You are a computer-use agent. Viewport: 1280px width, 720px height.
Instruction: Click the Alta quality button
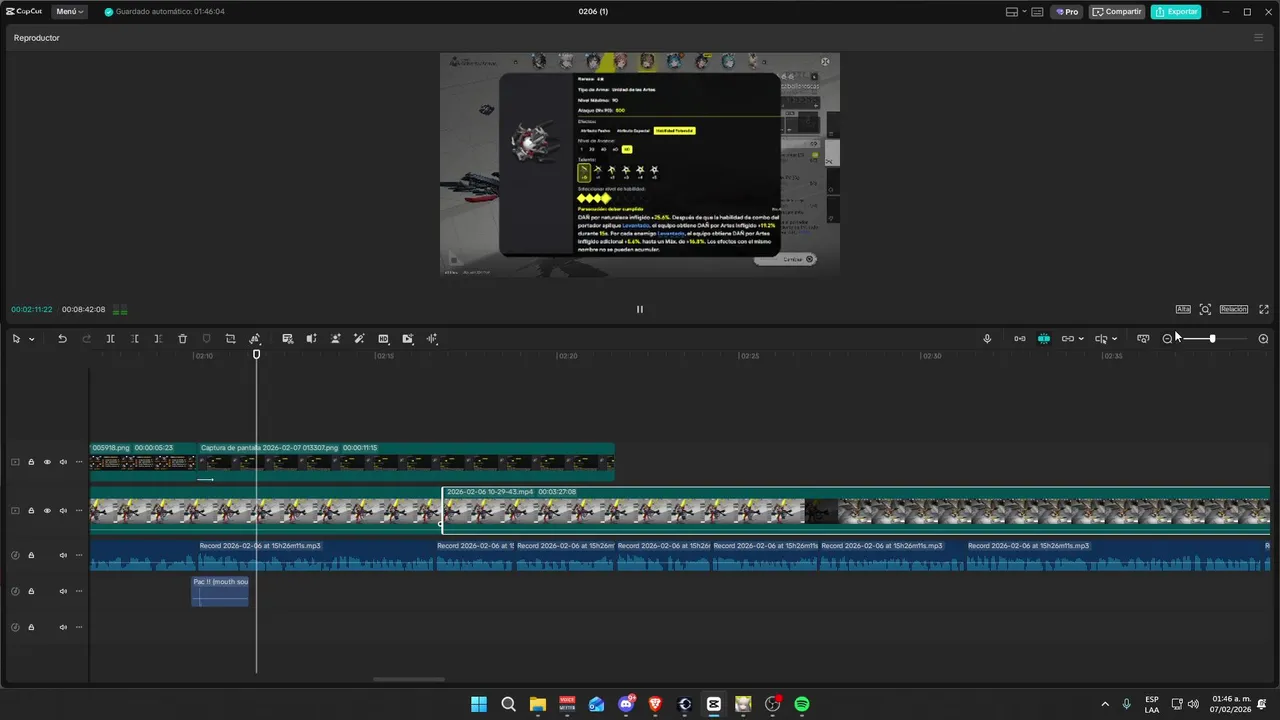click(1183, 309)
